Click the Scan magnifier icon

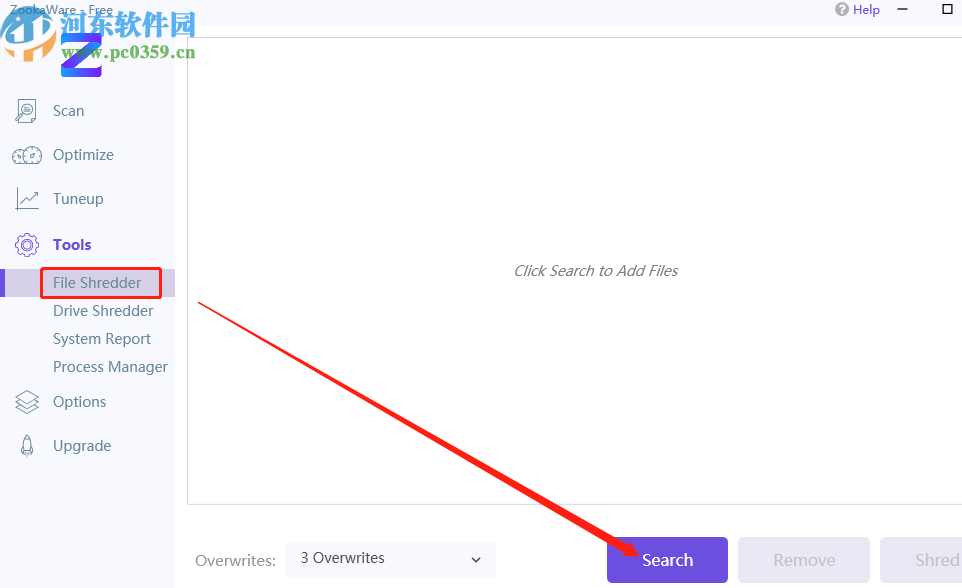(x=26, y=111)
